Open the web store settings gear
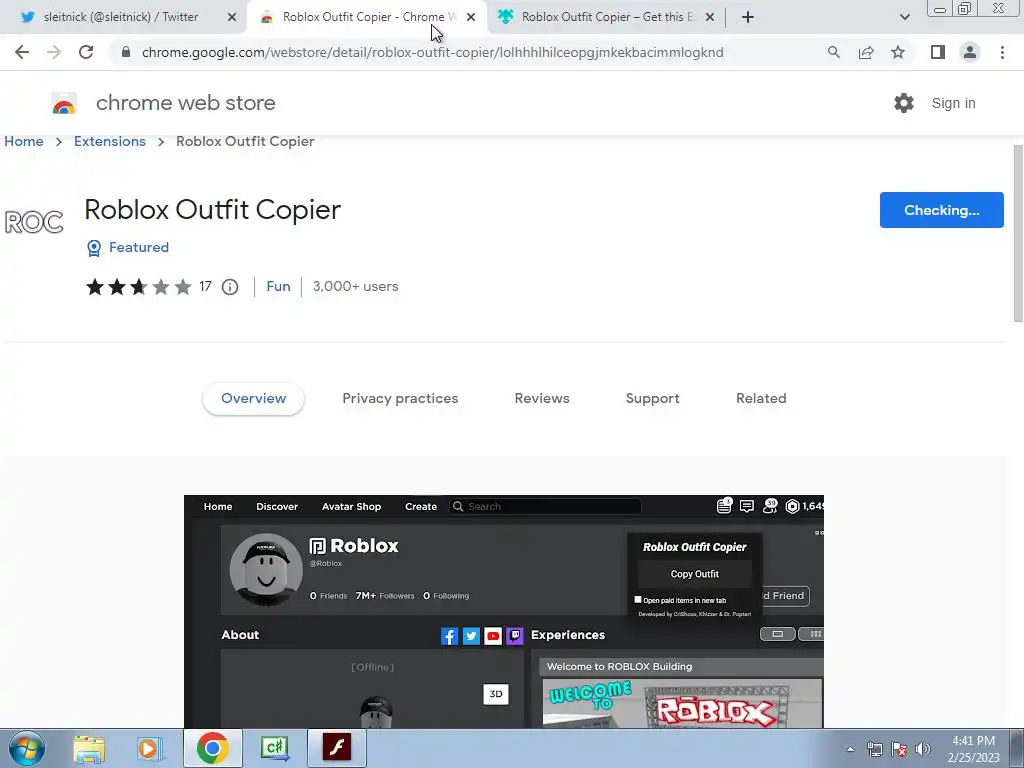 click(904, 103)
